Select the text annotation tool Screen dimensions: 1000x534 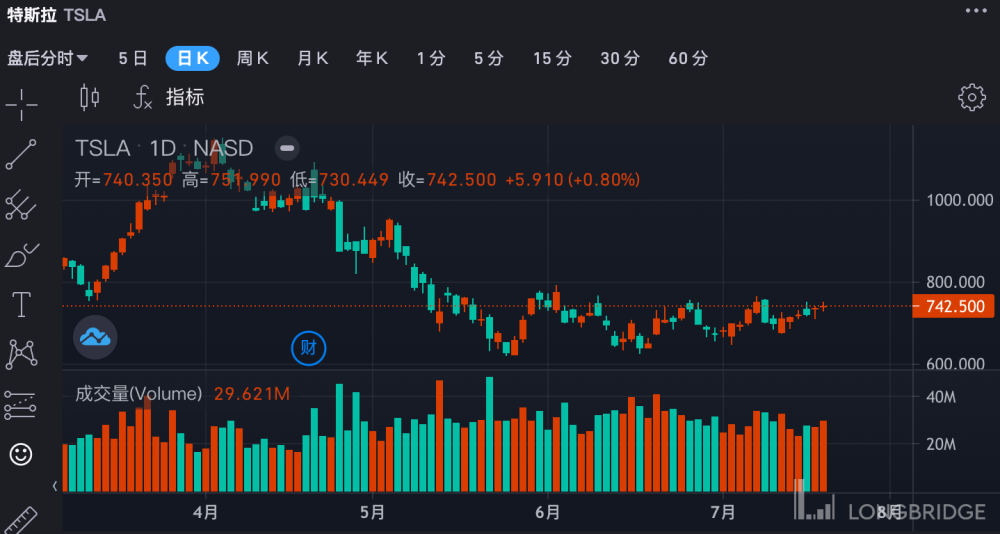pyautogui.click(x=21, y=304)
